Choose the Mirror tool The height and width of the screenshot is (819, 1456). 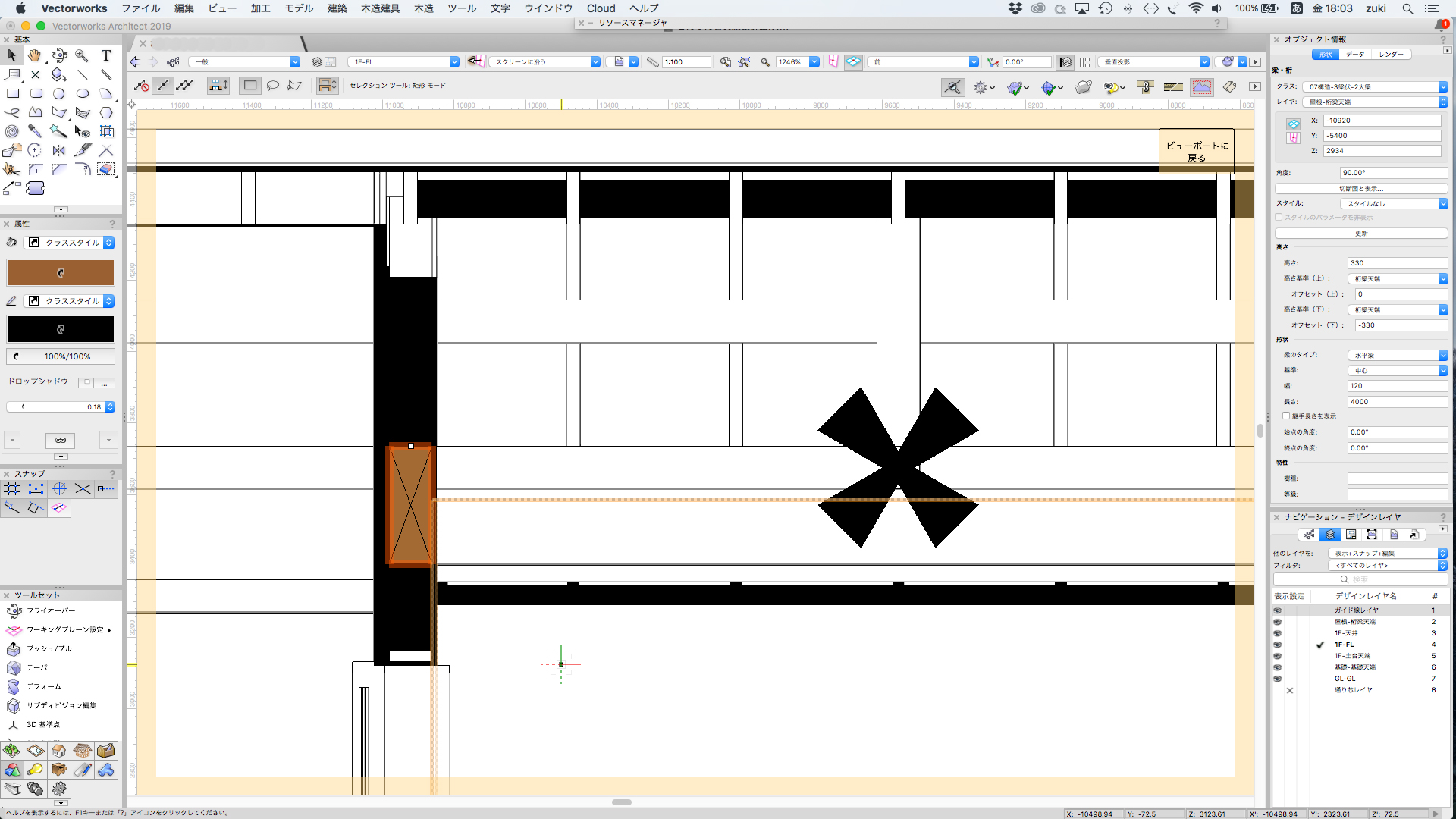coord(59,150)
